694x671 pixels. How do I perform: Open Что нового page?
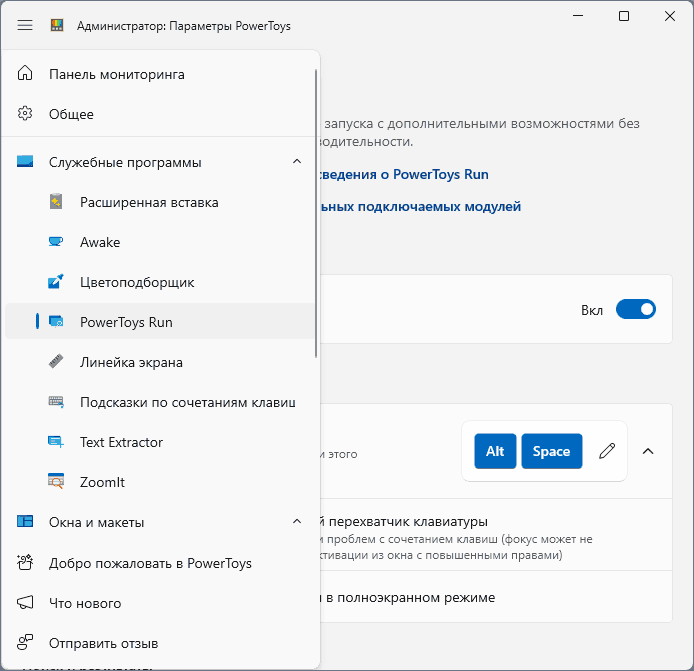click(x=159, y=603)
